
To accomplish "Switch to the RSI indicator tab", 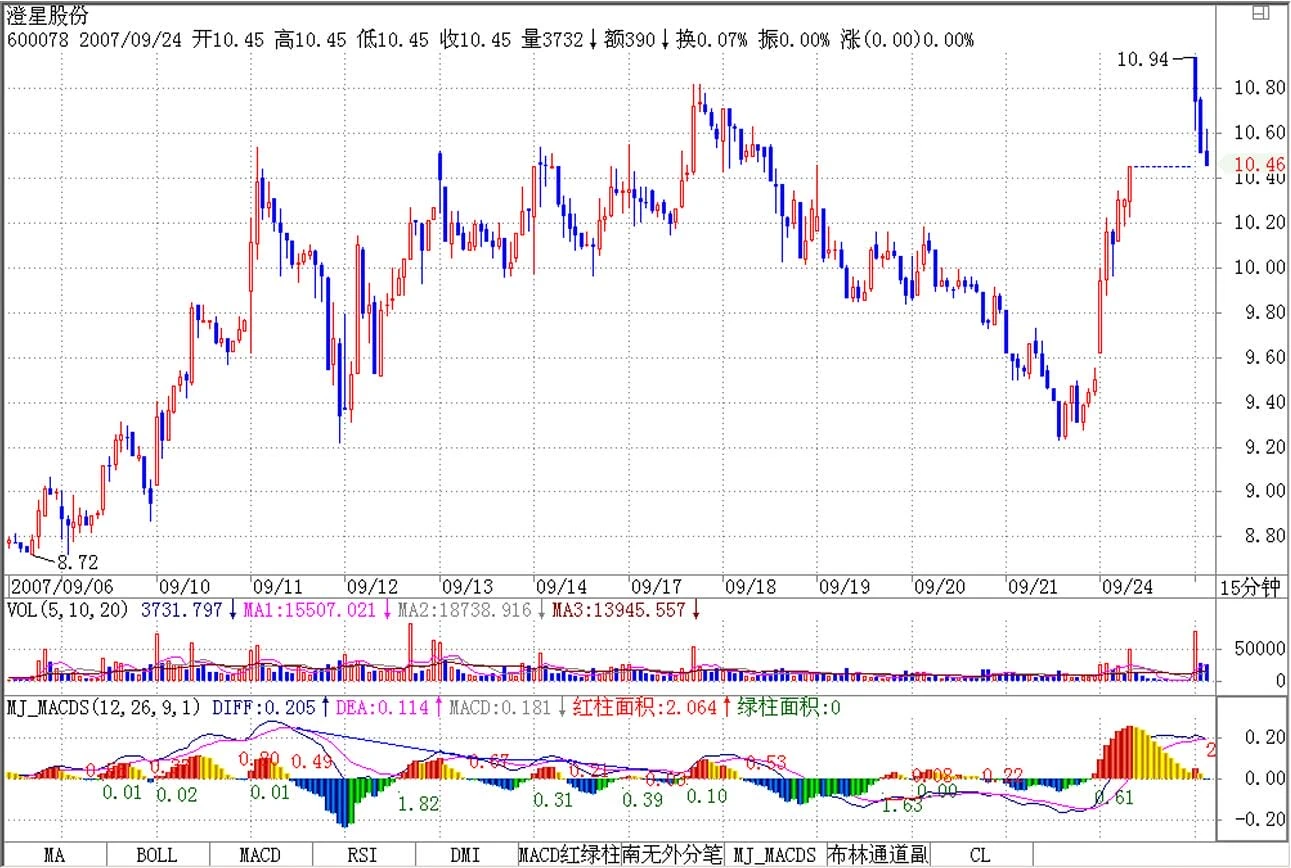I will coord(362,856).
